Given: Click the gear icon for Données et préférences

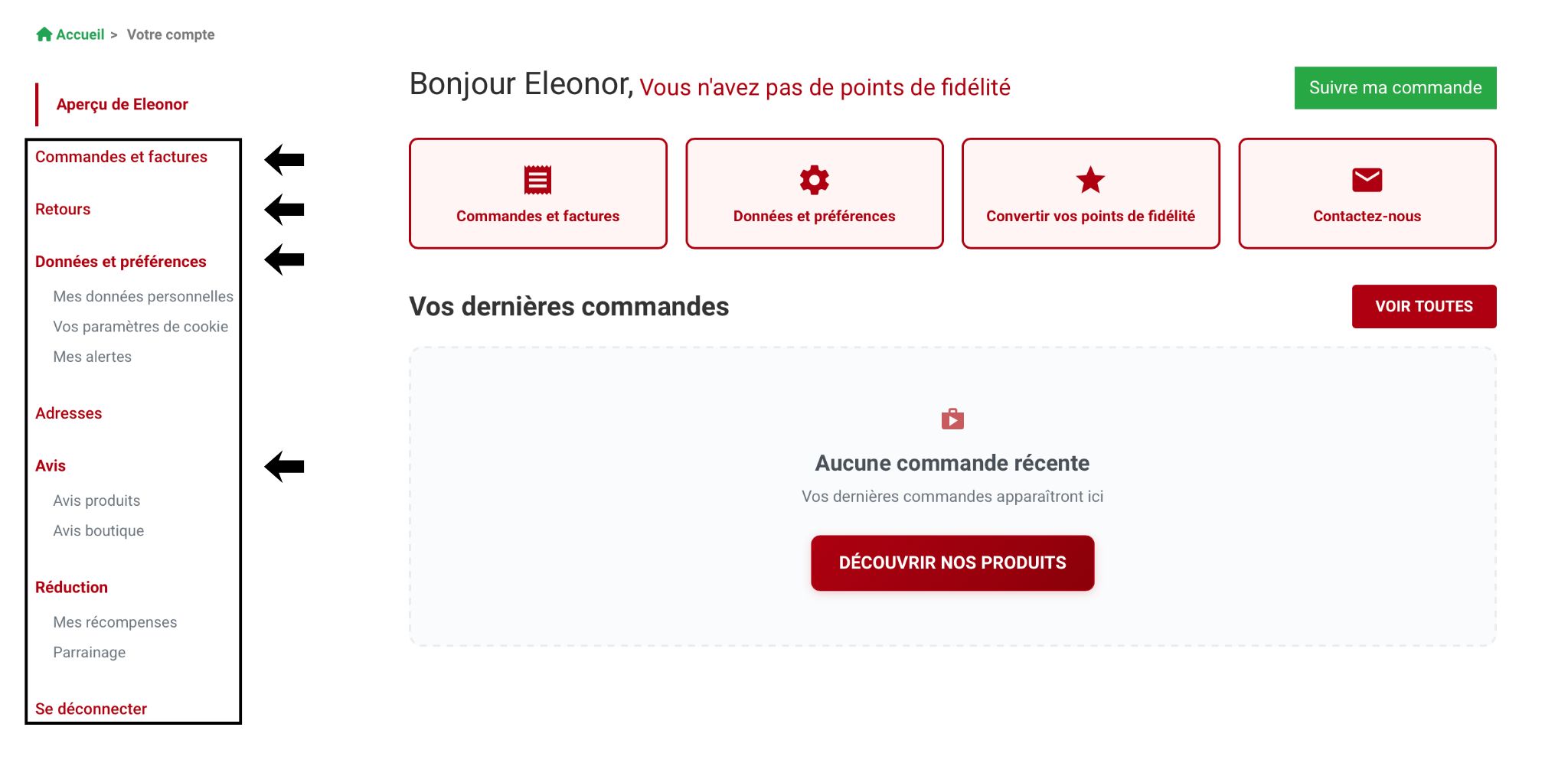Looking at the screenshot, I should tap(814, 180).
